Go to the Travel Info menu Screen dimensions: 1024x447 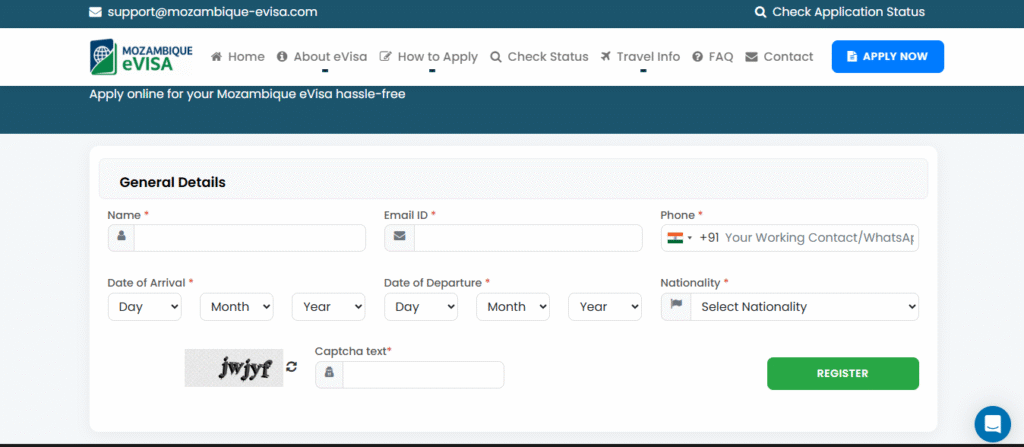click(641, 57)
